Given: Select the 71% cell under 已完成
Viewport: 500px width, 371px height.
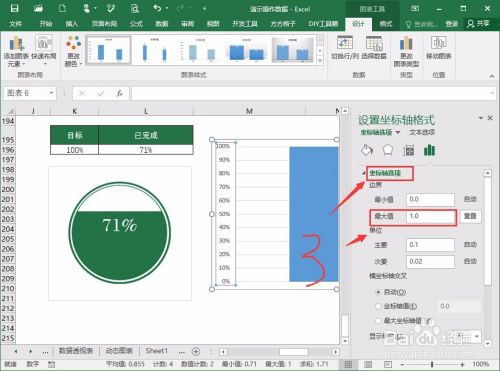Looking at the screenshot, I should pyautogui.click(x=146, y=150).
